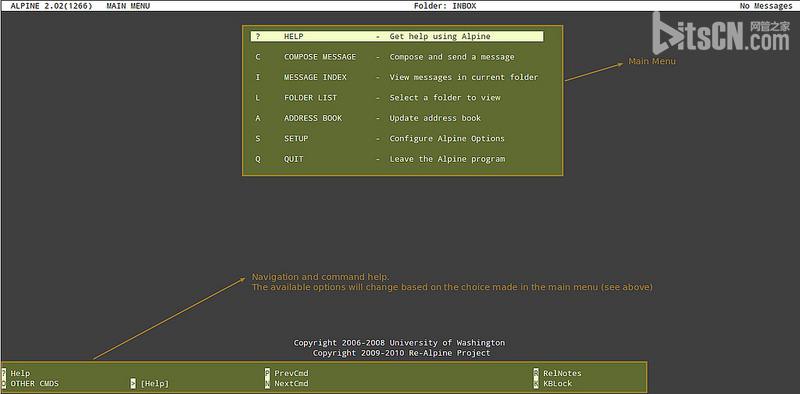Screen dimensions: 800x394
Task: Click OTHER CMDS in the command bar
Action: pos(35,383)
